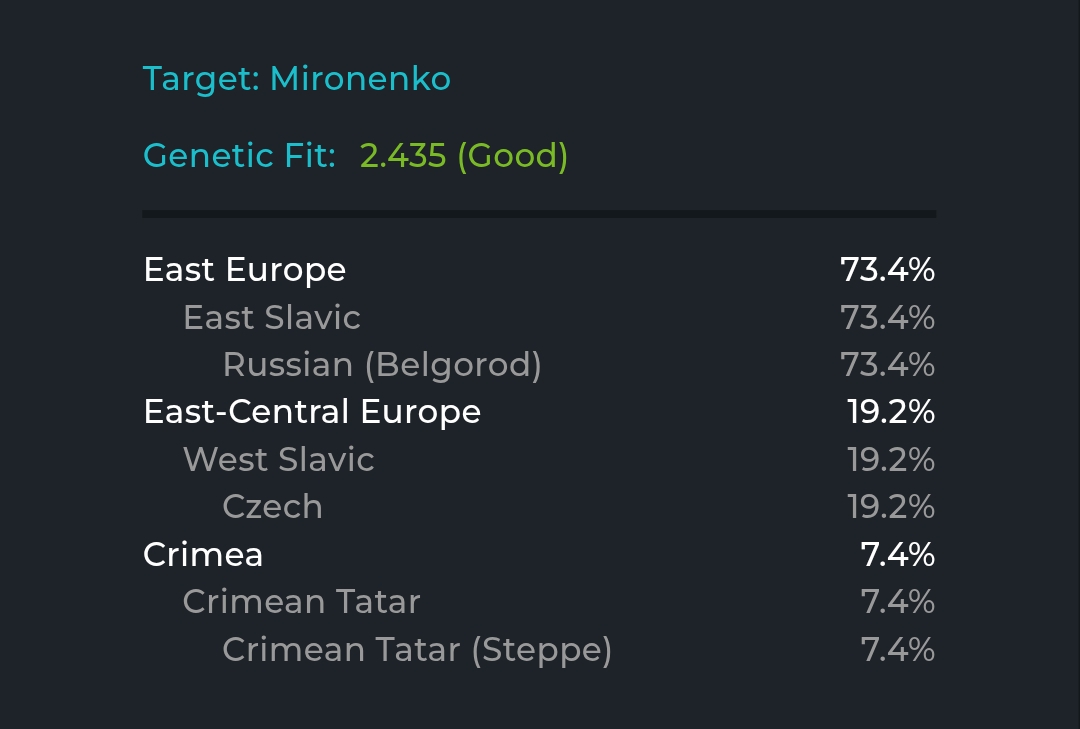
Task: Click the Crimea 7.4% bold percentage
Action: 897,555
